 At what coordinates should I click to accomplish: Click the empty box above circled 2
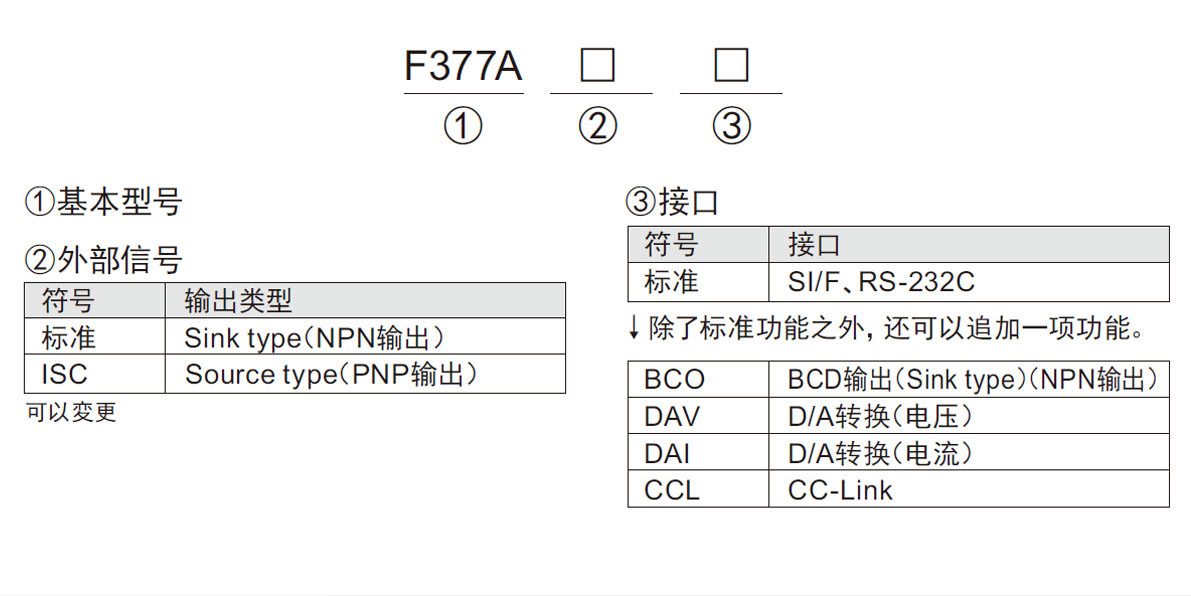[x=598, y=66]
